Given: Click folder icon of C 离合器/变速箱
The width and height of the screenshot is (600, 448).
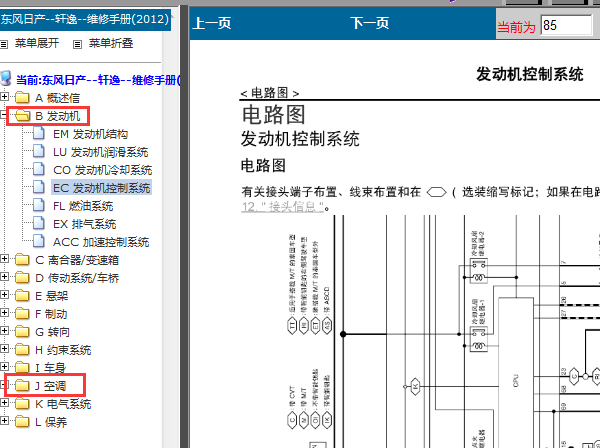Looking at the screenshot, I should tap(22, 260).
